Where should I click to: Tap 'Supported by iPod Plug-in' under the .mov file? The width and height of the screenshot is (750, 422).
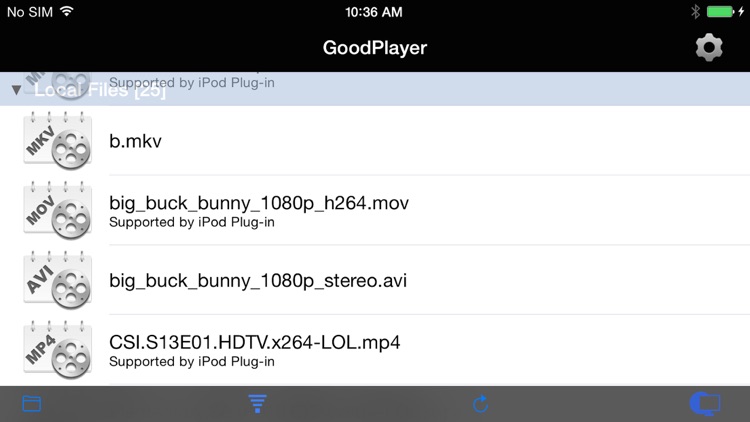[192, 222]
